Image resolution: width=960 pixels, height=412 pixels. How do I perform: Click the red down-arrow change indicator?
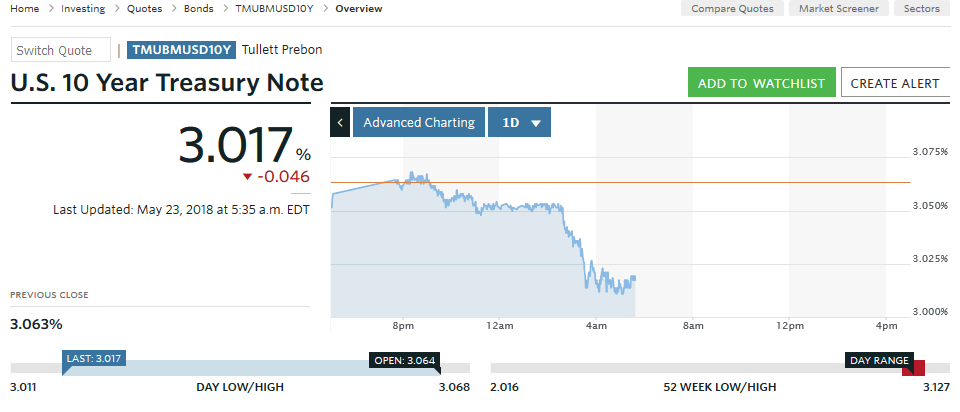(x=248, y=177)
